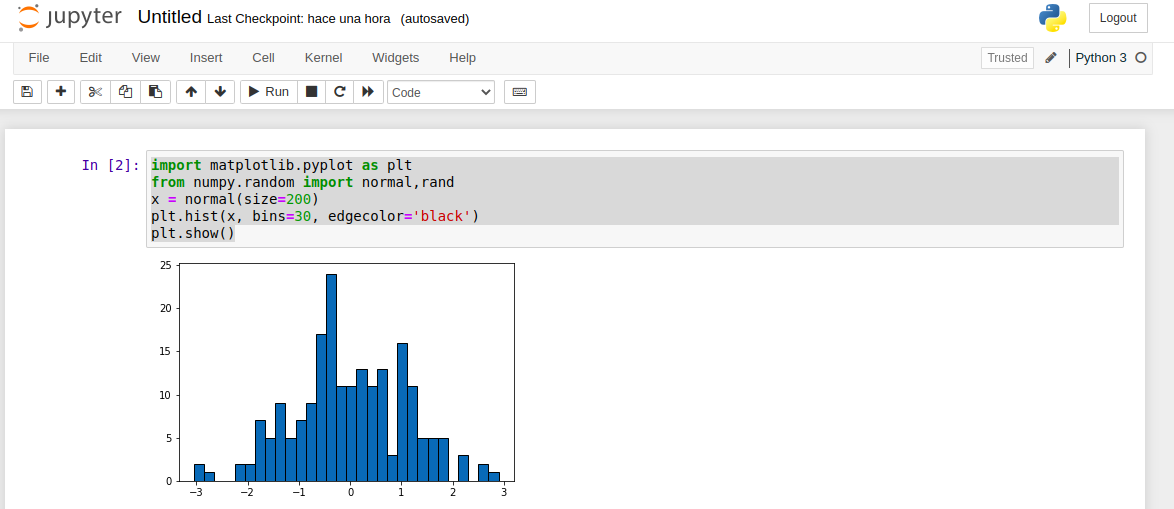Open the command palette keyboard icon
This screenshot has width=1174, height=509.
tap(519, 92)
